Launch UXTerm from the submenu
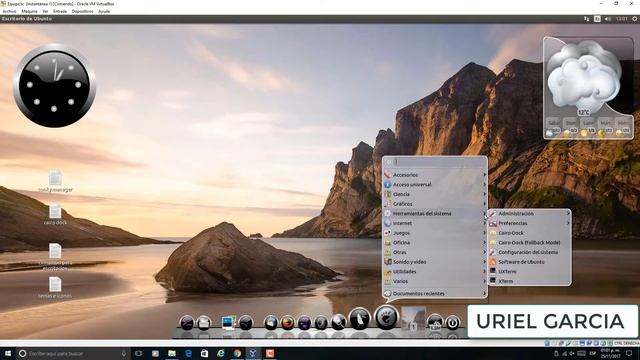Viewport: 640px width, 360px height. point(529,271)
